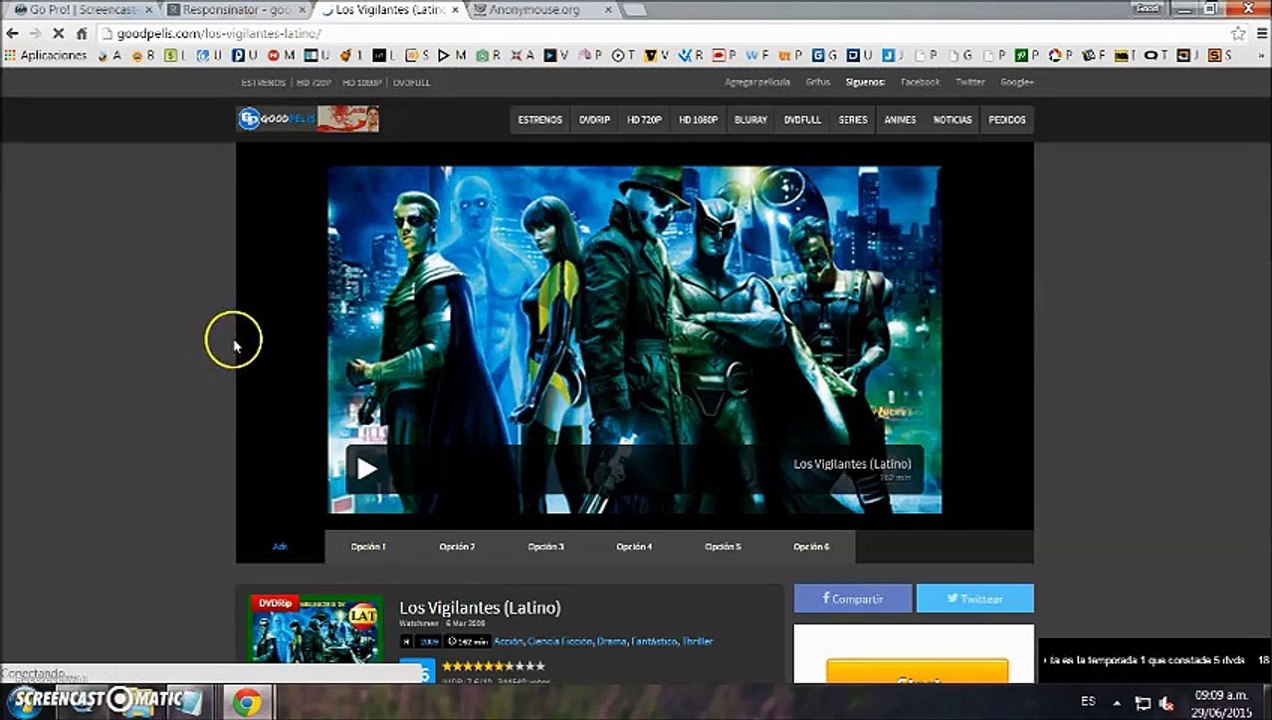1272x720 pixels.
Task: Open the Los Vigilantes DVDRip poster thumbnail
Action: [x=315, y=629]
